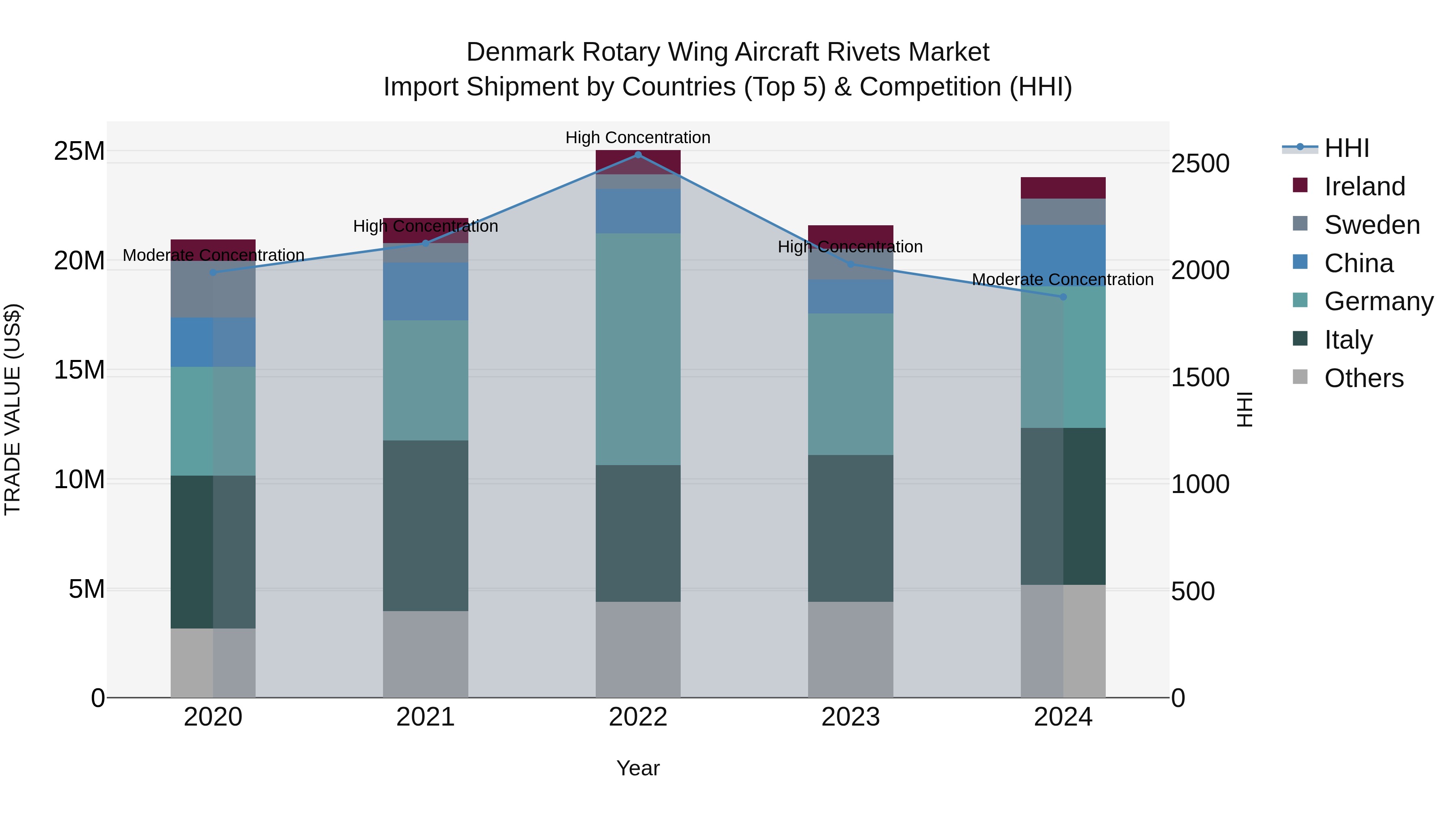Select the 2022 HHI data point
This screenshot has width=1456, height=819.
tap(638, 155)
